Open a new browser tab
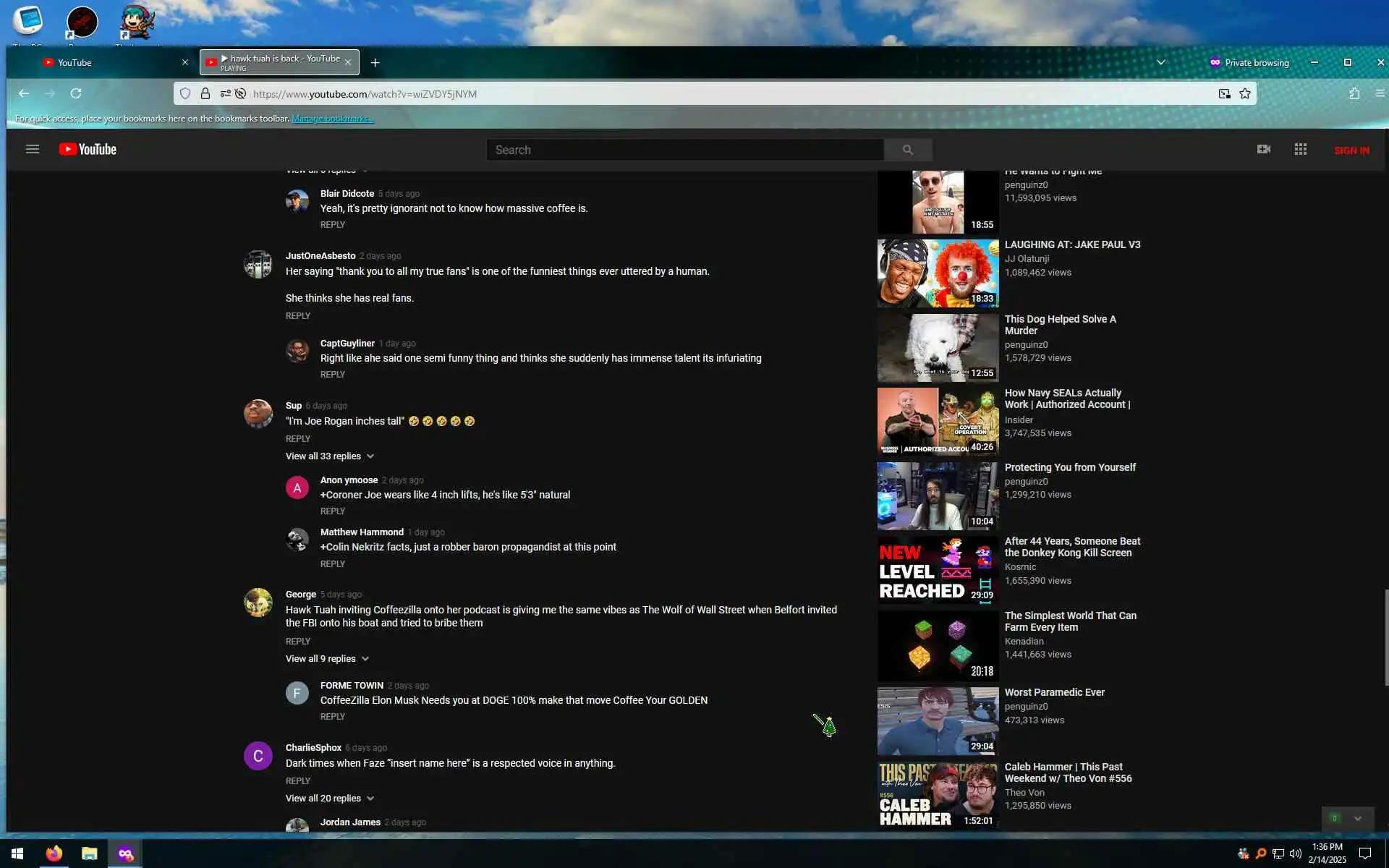The image size is (1389, 868). click(375, 63)
